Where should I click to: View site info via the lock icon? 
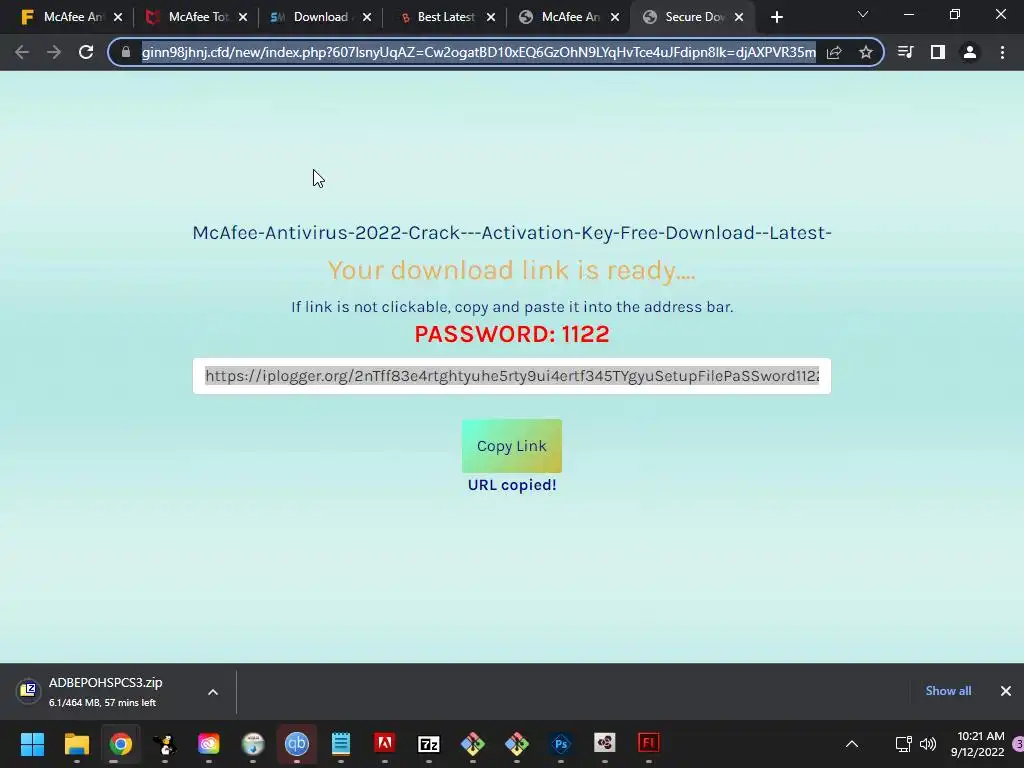[126, 52]
